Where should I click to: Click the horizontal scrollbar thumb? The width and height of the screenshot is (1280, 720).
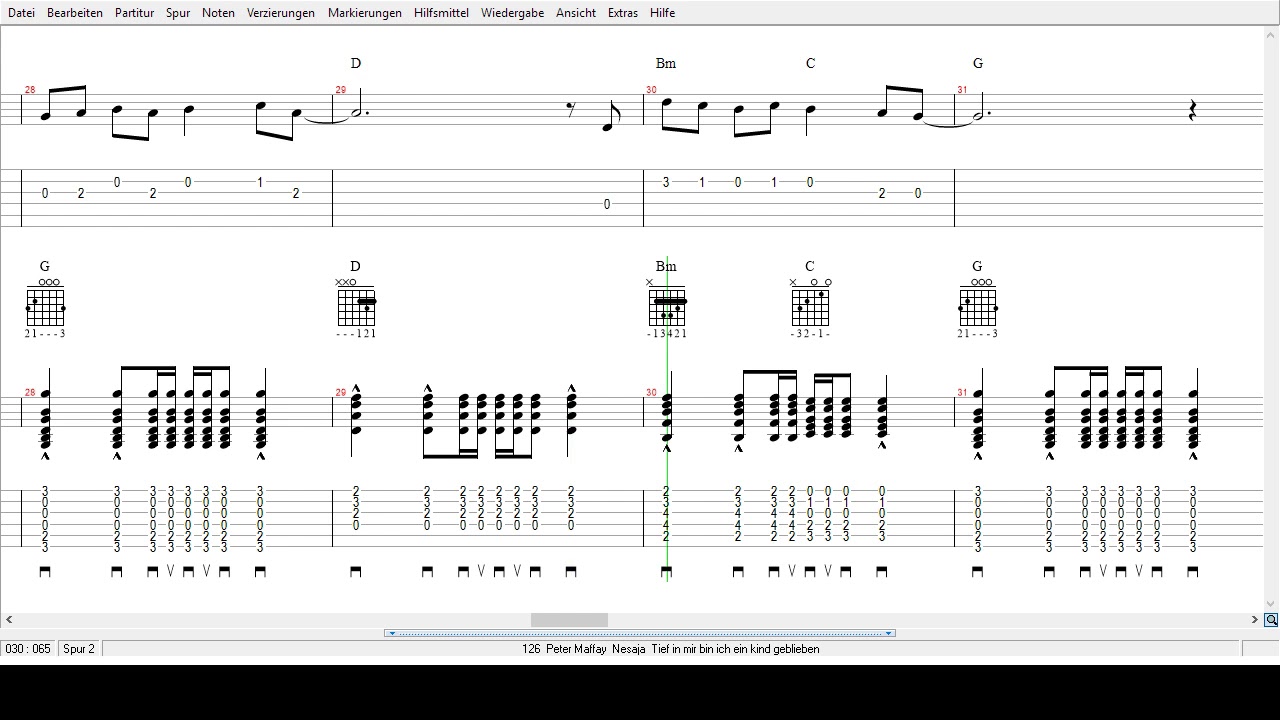pos(569,620)
